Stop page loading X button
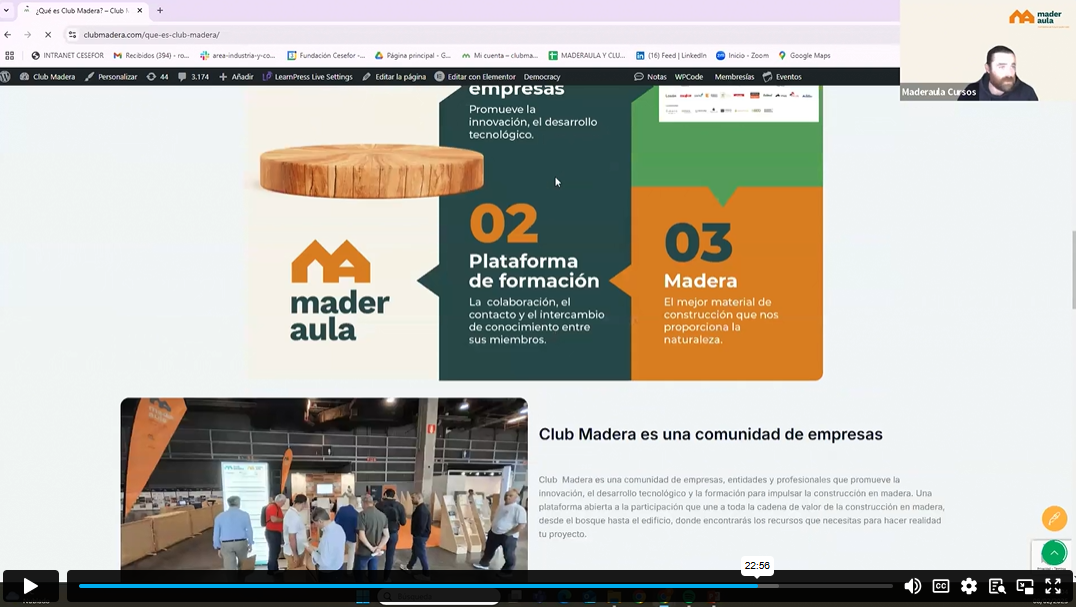Image resolution: width=1076 pixels, height=607 pixels. [48, 34]
